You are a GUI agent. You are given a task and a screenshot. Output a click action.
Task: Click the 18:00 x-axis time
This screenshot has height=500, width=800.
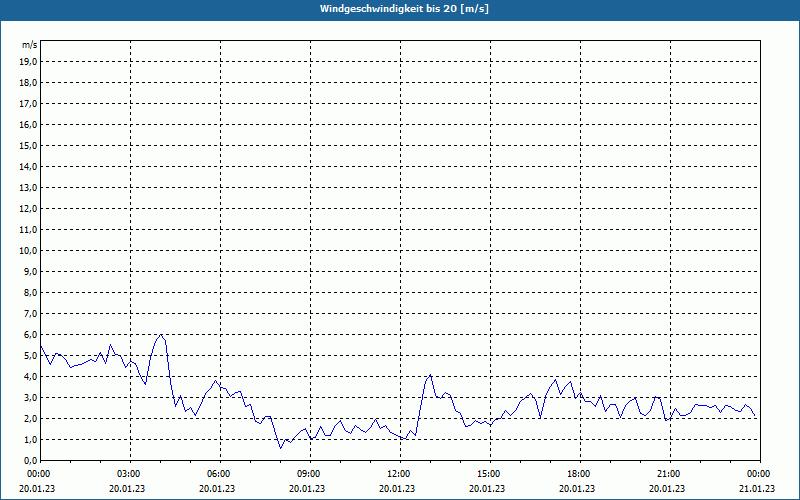(x=581, y=474)
